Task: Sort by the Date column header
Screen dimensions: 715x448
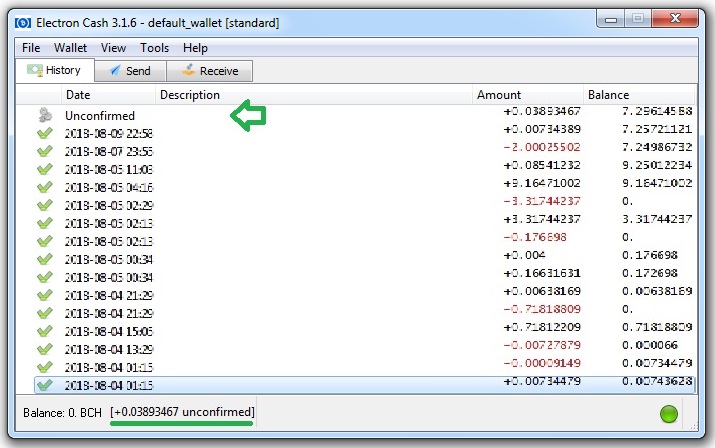Action: point(108,95)
